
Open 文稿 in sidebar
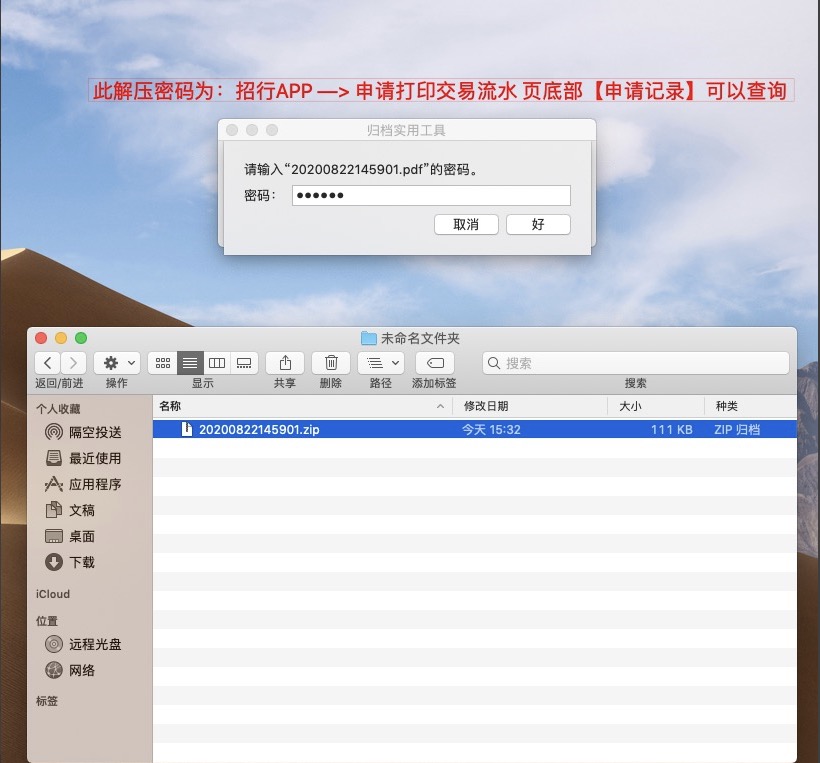coord(82,510)
